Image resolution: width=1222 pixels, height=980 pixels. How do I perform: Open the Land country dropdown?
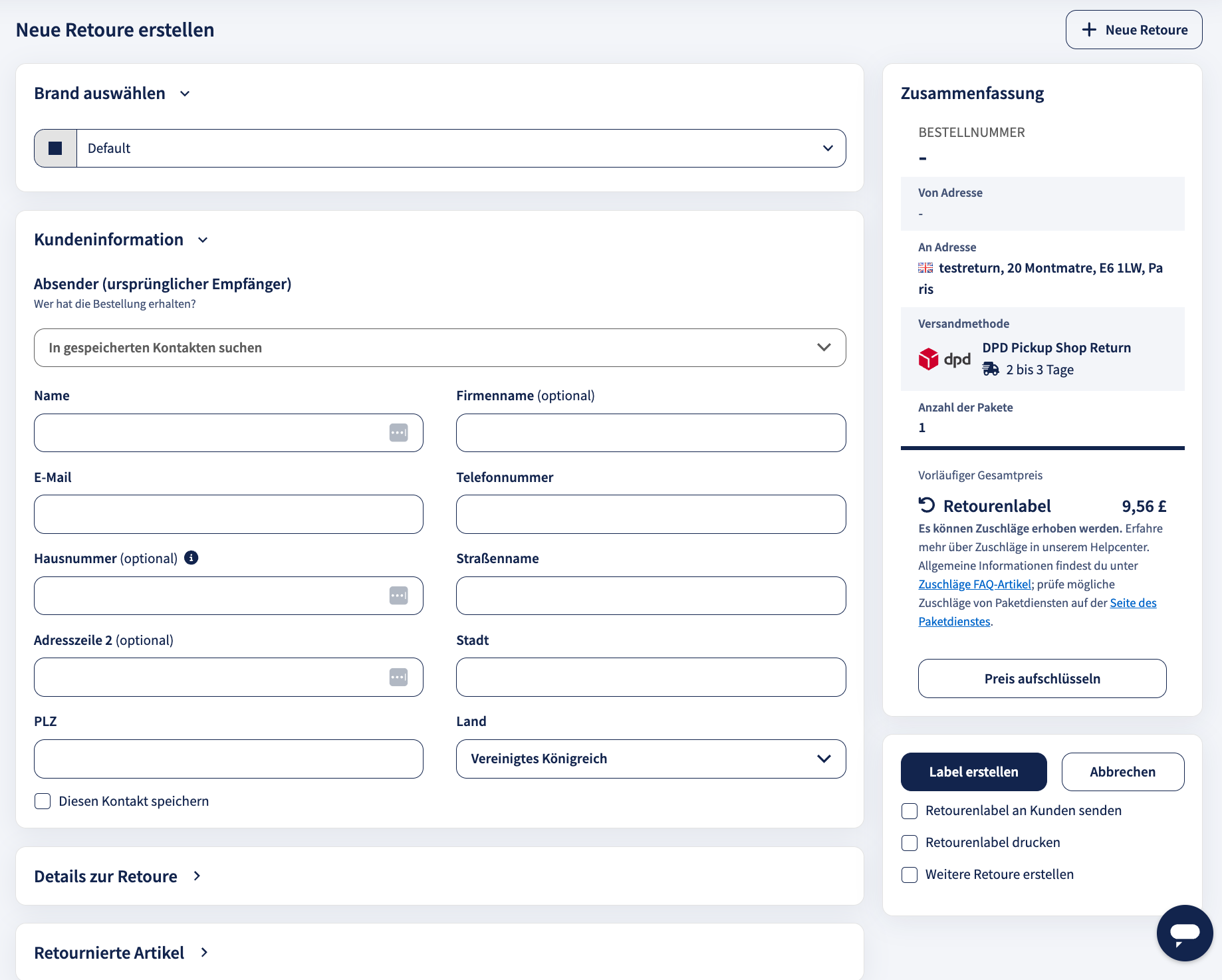pyautogui.click(x=651, y=759)
